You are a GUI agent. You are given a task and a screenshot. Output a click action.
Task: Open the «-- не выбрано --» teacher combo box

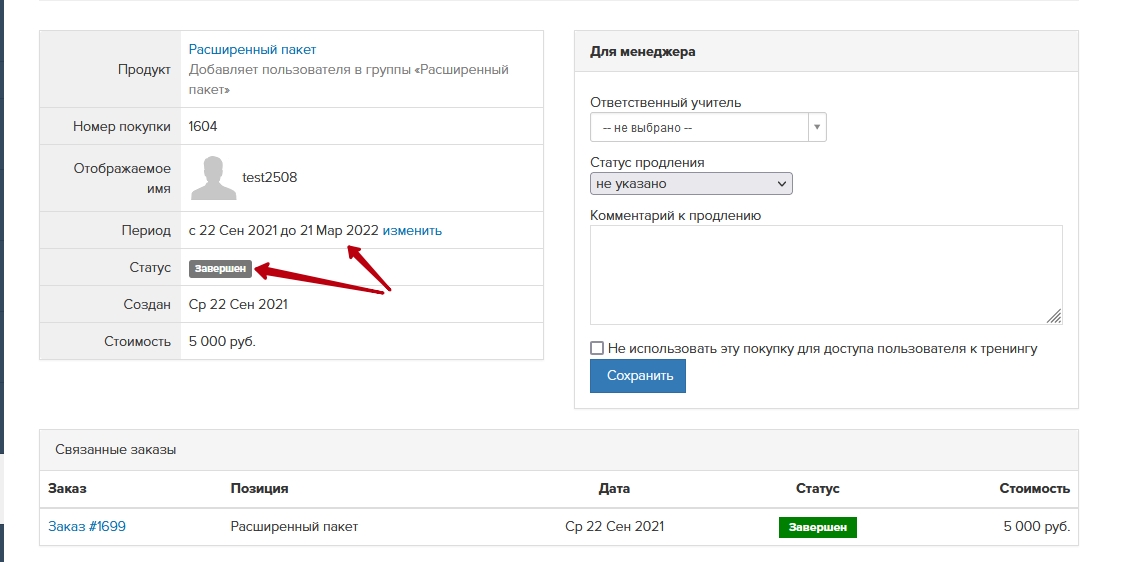[699, 128]
